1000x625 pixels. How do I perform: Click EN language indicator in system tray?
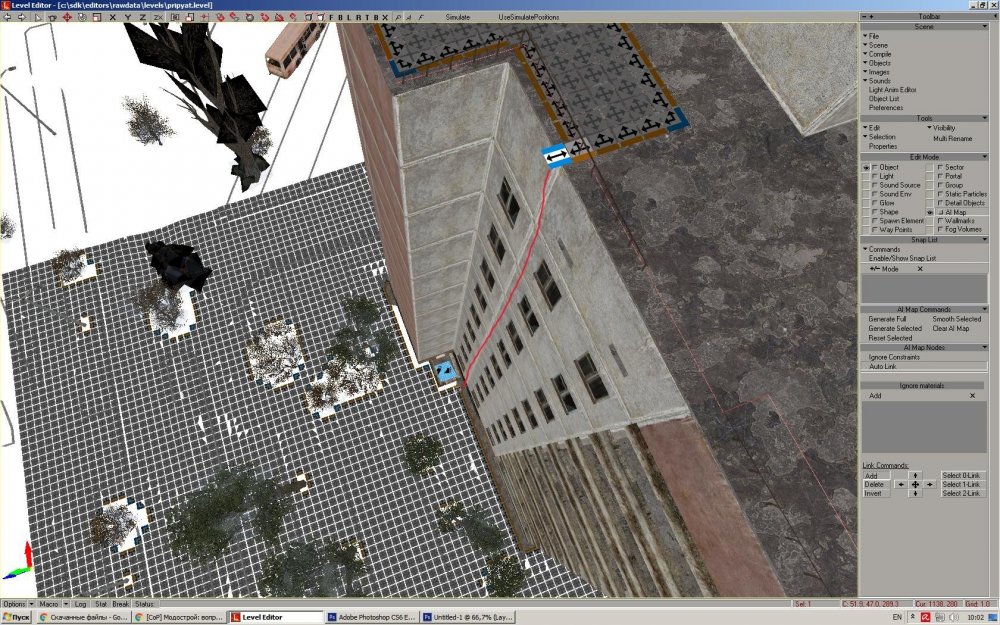(x=897, y=617)
